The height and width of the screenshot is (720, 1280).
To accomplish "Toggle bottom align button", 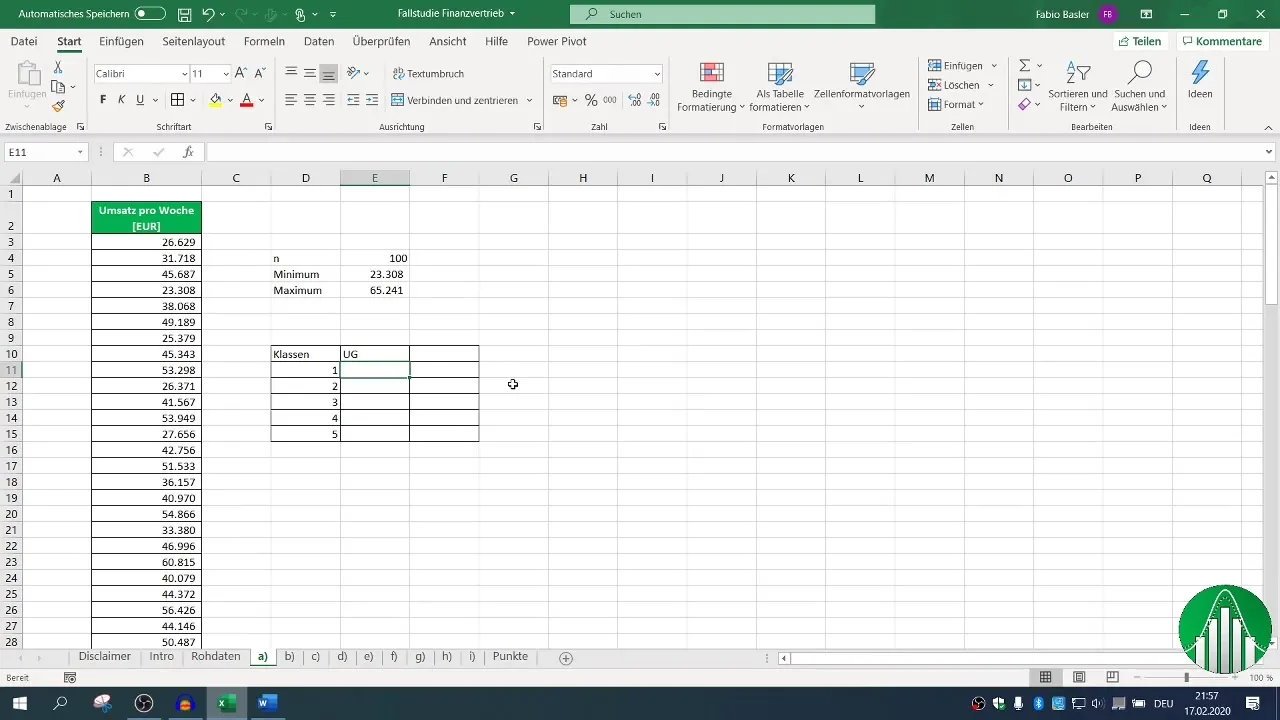I will point(329,74).
